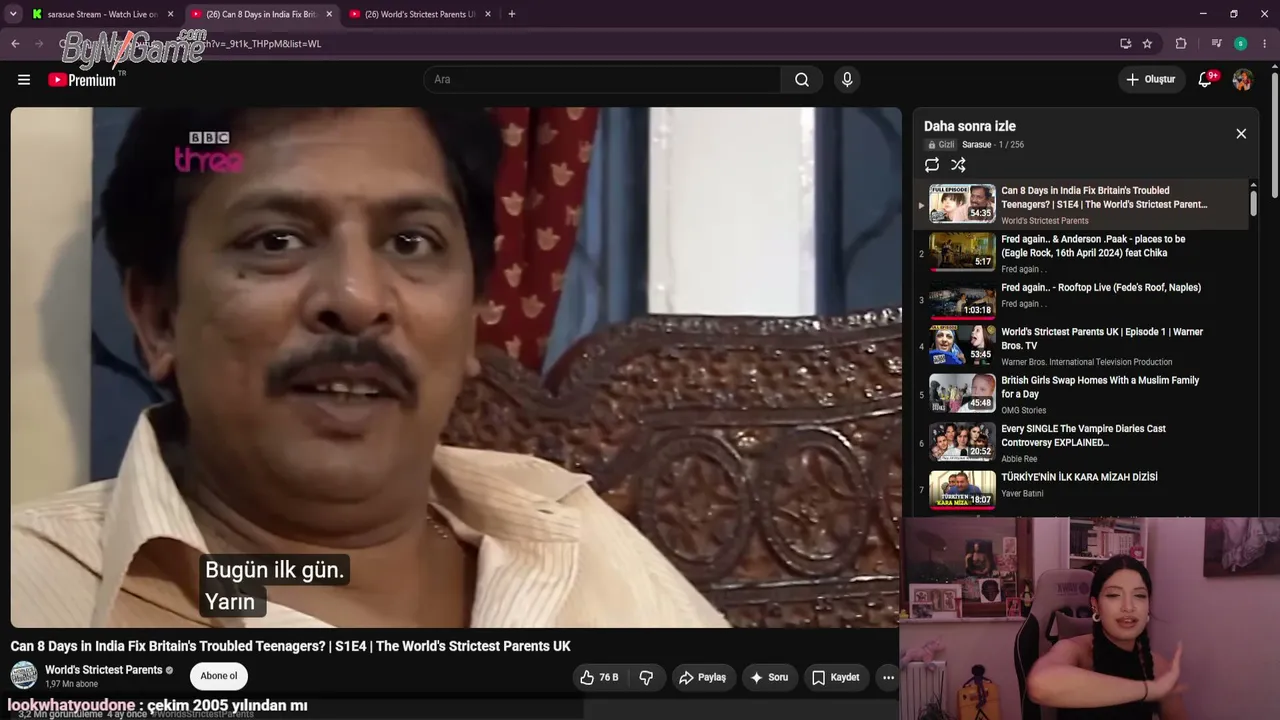Open thumbnail for British Girls Swap Homes
The height and width of the screenshot is (720, 1280).
(x=962, y=393)
